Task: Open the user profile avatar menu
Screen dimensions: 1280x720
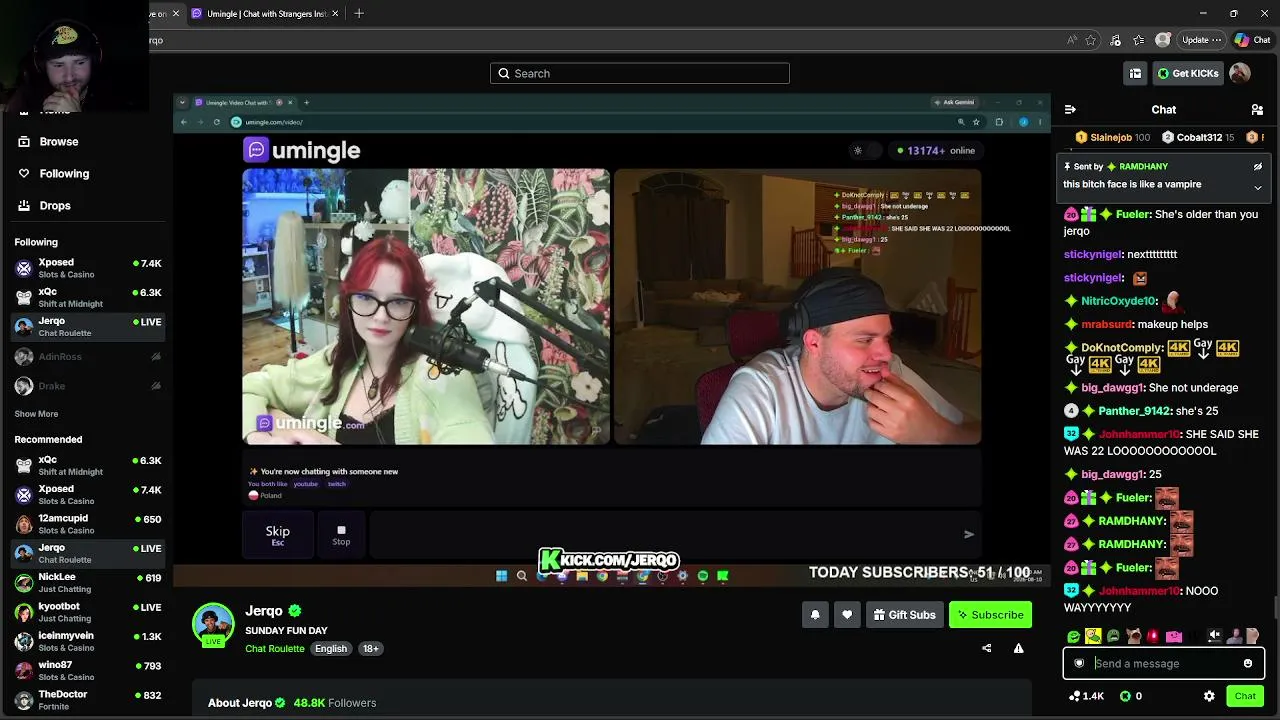Action: coord(1240,73)
